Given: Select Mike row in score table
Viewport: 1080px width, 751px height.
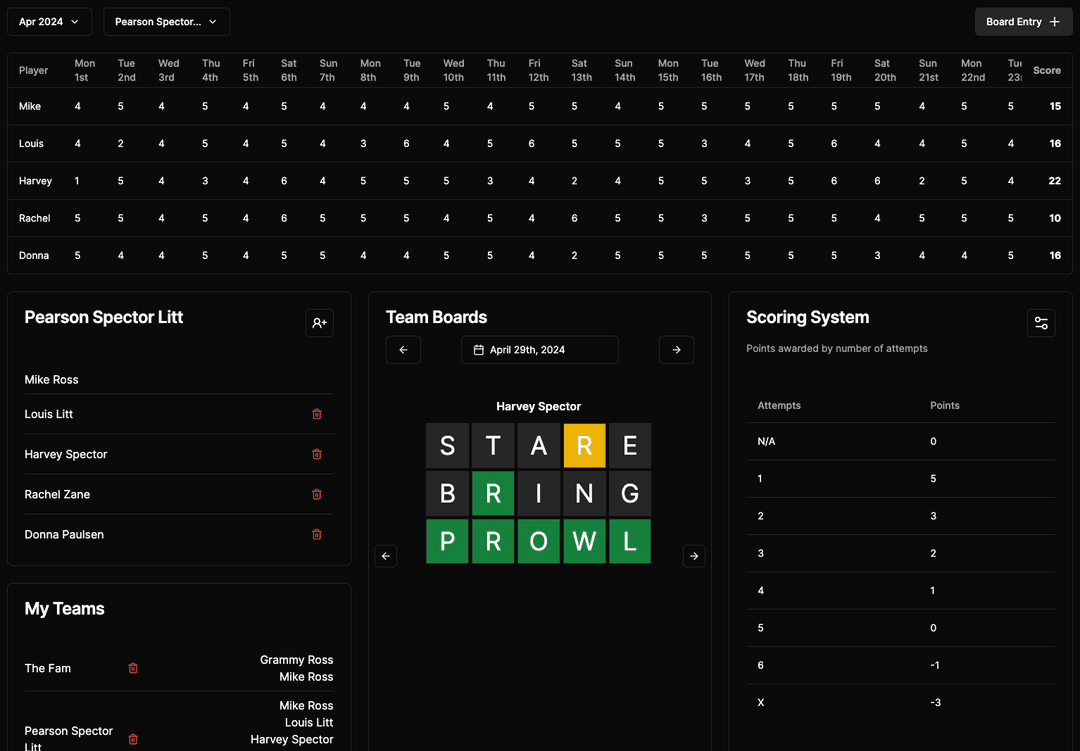Looking at the screenshot, I should (30, 106).
